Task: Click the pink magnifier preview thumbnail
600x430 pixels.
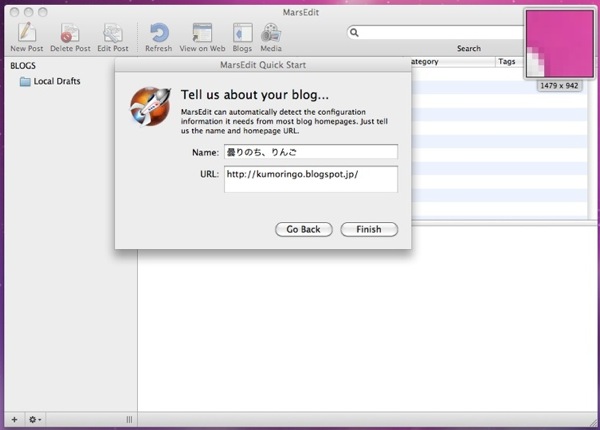Action: [559, 44]
